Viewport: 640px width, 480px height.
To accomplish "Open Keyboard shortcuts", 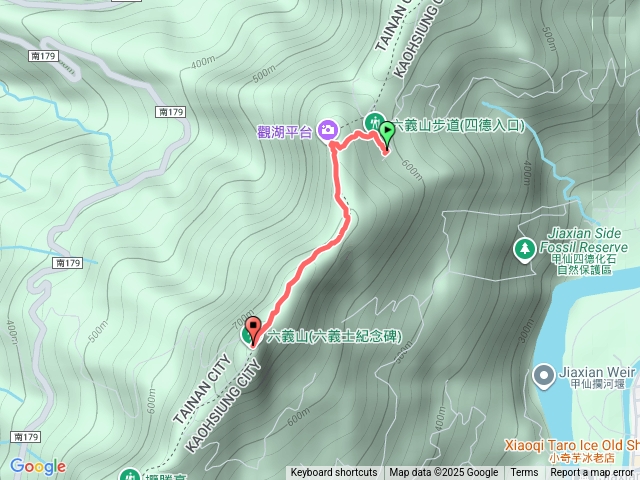I will pyautogui.click(x=334, y=473).
